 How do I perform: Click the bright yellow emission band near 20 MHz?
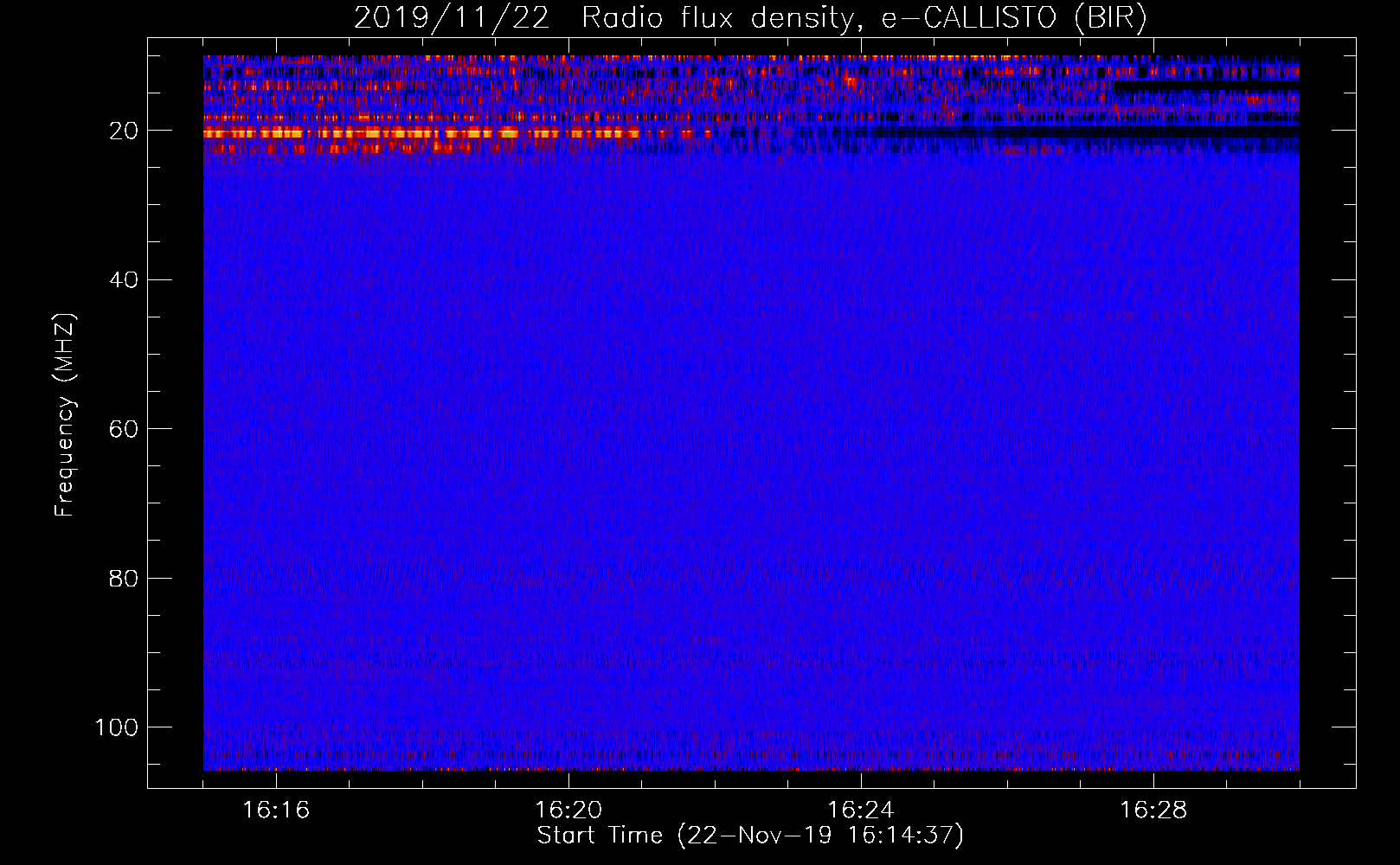(421, 133)
